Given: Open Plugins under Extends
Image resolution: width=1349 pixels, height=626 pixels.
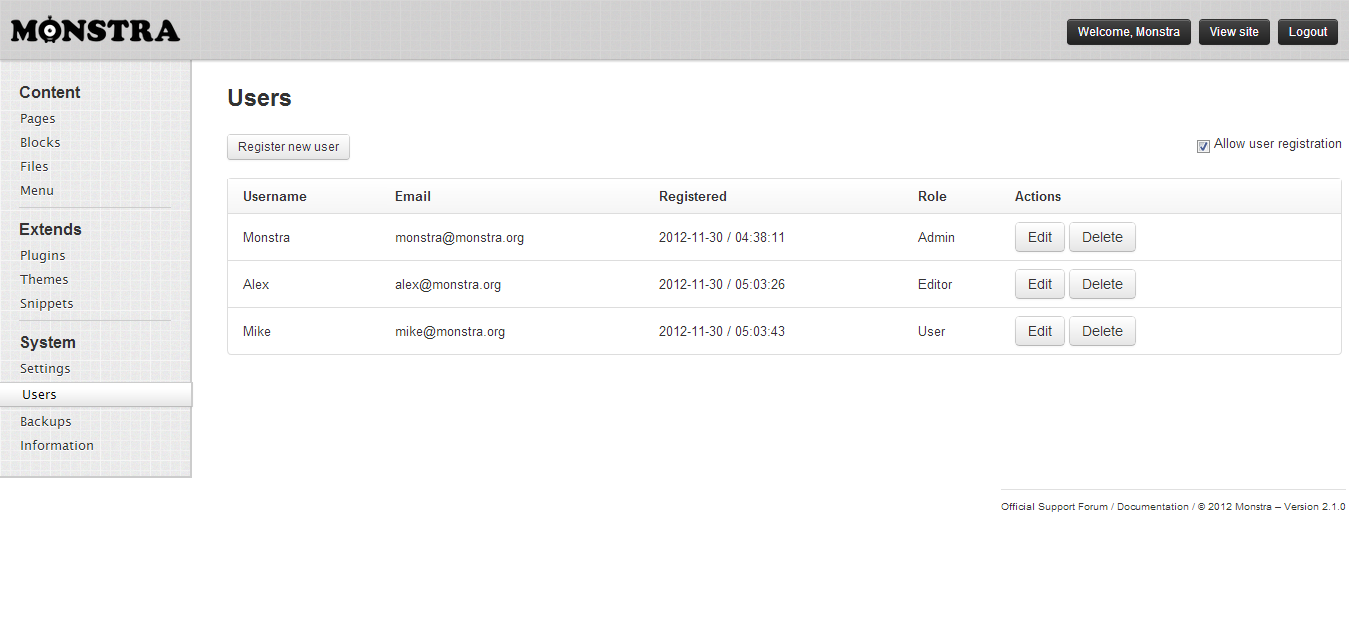Looking at the screenshot, I should (x=43, y=255).
